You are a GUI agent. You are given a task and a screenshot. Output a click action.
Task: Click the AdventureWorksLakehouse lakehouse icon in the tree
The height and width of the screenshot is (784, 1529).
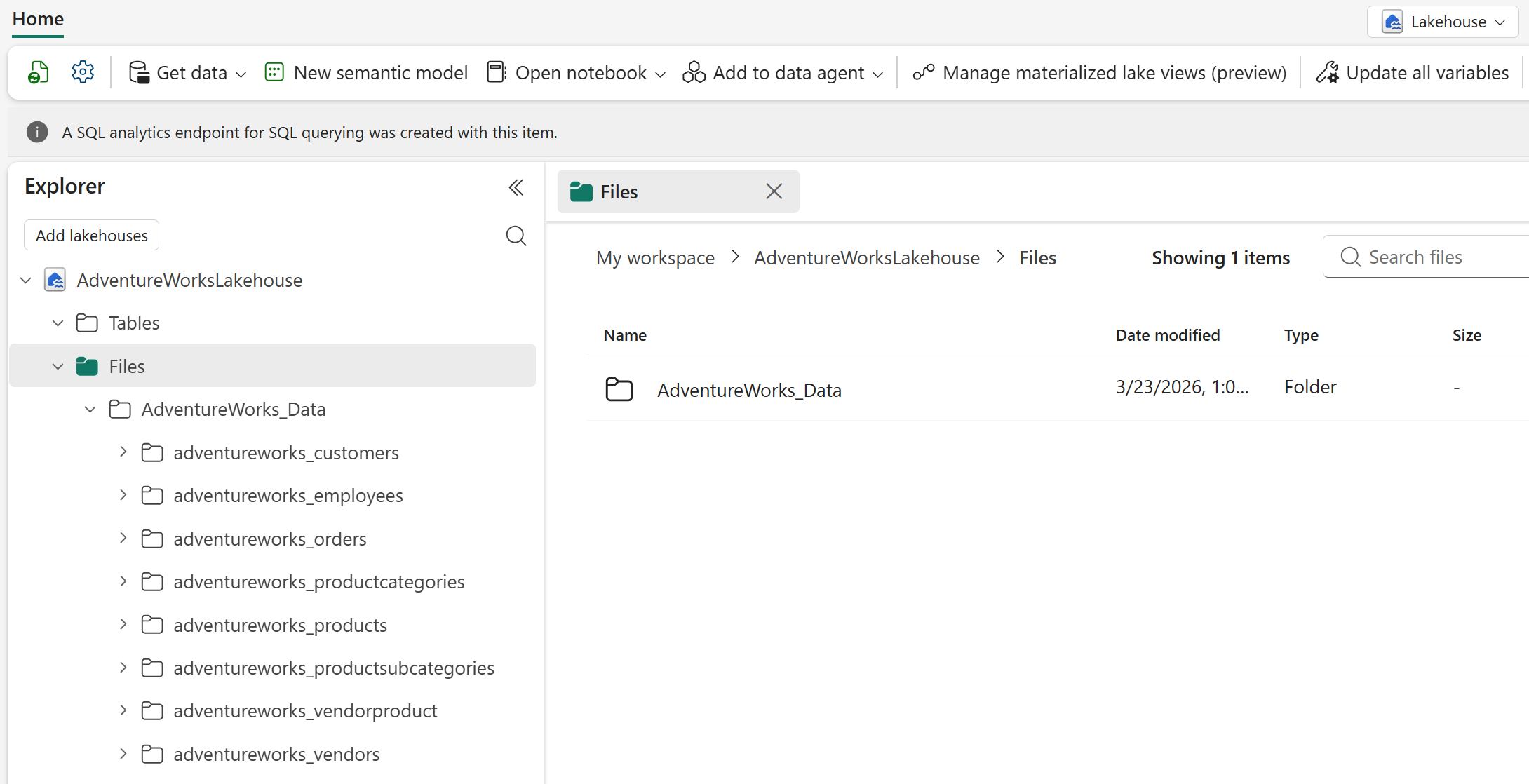click(x=55, y=280)
